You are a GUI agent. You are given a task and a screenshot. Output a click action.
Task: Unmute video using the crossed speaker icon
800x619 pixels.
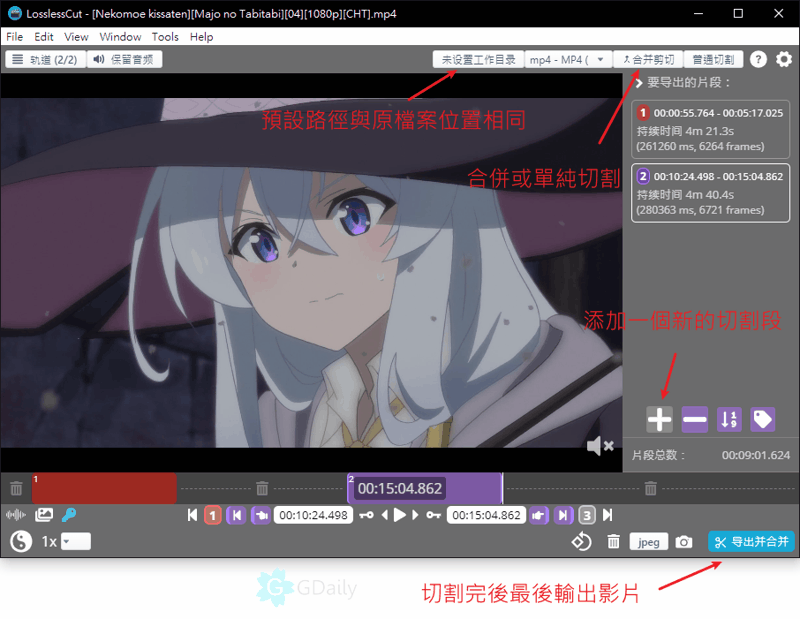click(600, 445)
